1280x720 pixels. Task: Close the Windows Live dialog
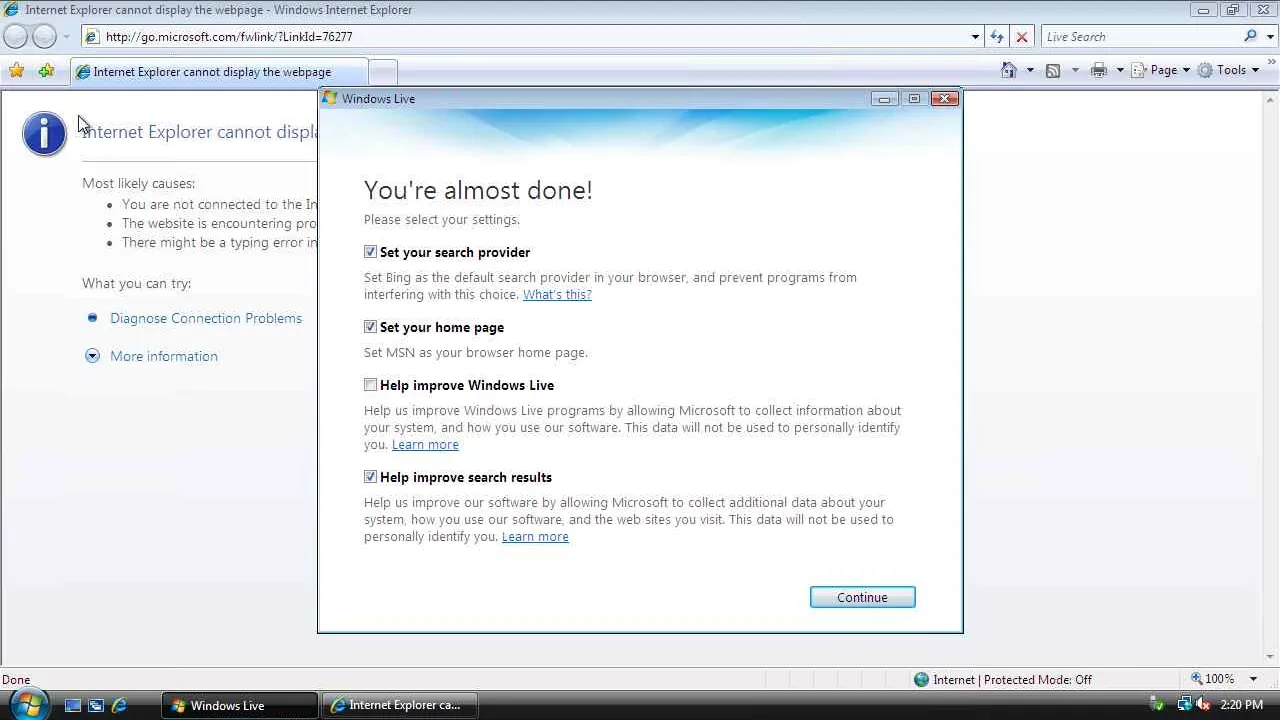click(x=944, y=98)
